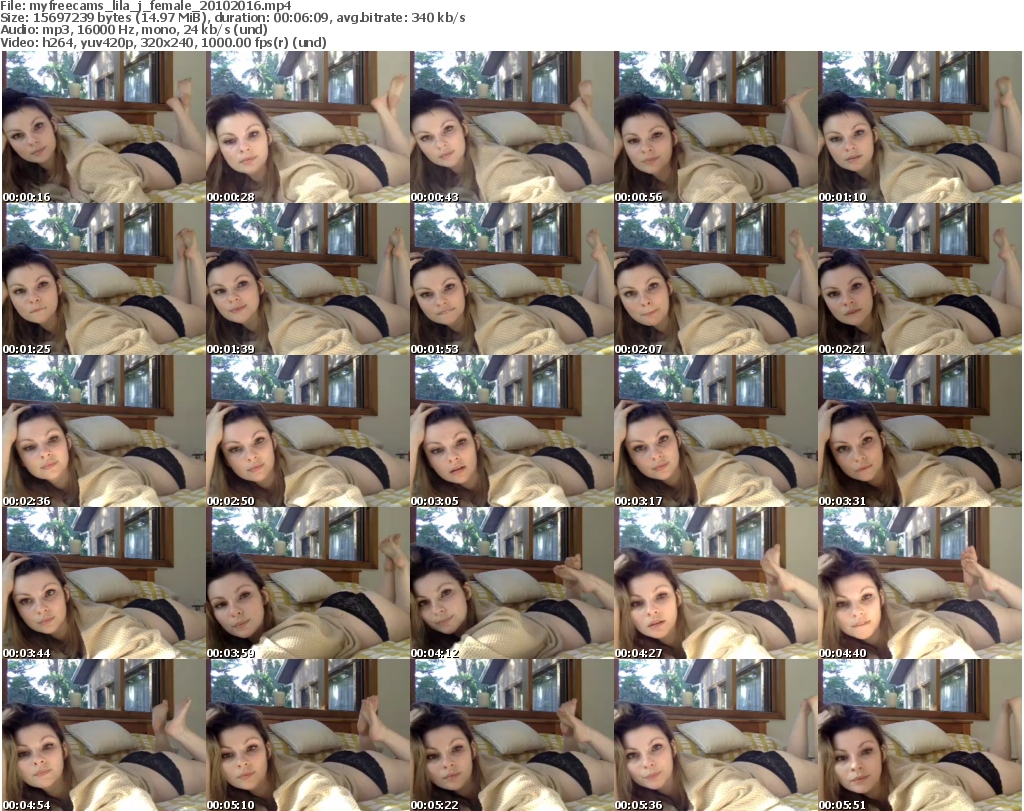Click the thumbnail frame at 00:05:36

coord(715,735)
